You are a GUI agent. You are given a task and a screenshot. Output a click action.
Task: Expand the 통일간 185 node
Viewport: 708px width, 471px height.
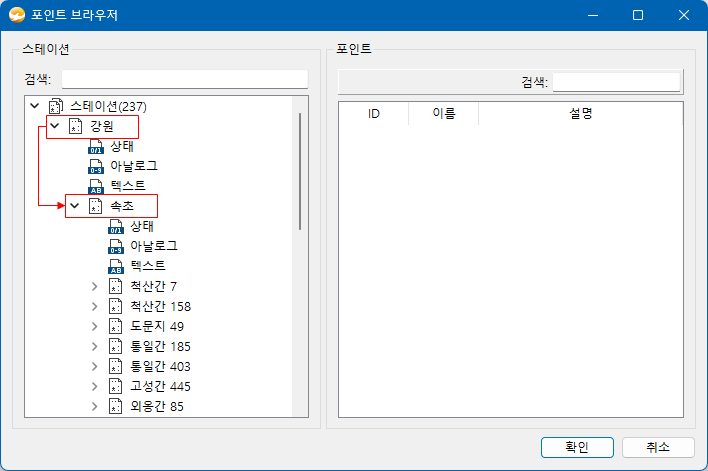(95, 346)
